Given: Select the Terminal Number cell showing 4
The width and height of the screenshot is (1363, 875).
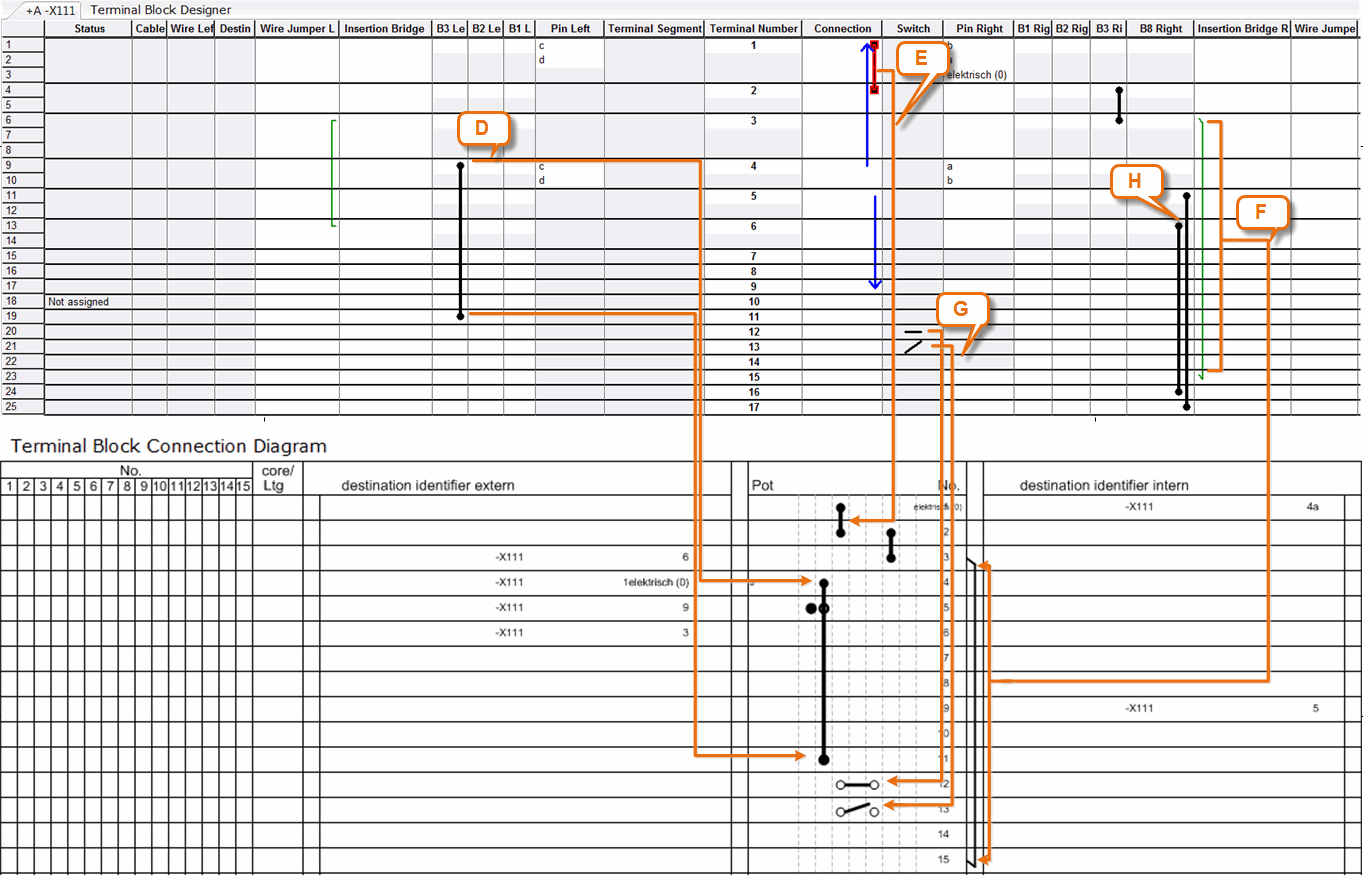Looking at the screenshot, I should click(x=754, y=166).
